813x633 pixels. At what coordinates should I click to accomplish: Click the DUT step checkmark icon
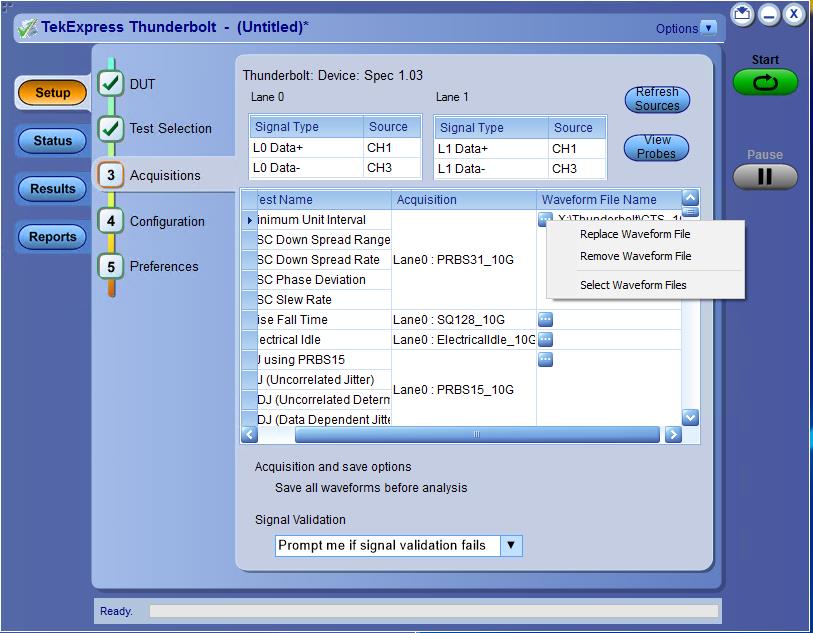pyautogui.click(x=111, y=83)
